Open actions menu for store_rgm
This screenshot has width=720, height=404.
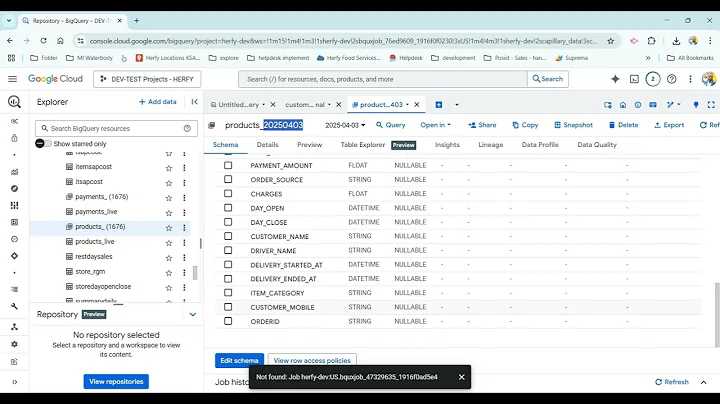[x=184, y=272]
